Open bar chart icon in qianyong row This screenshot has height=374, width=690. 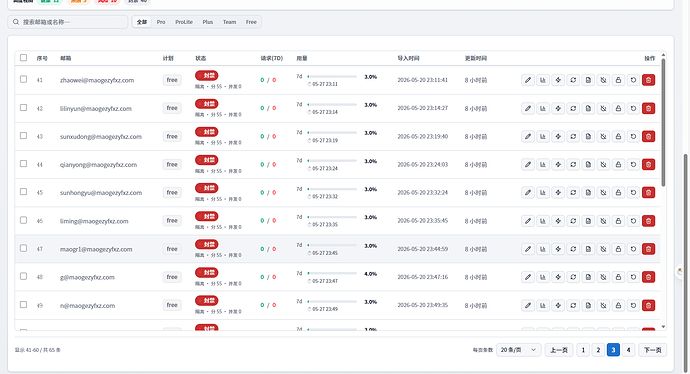coord(543,165)
